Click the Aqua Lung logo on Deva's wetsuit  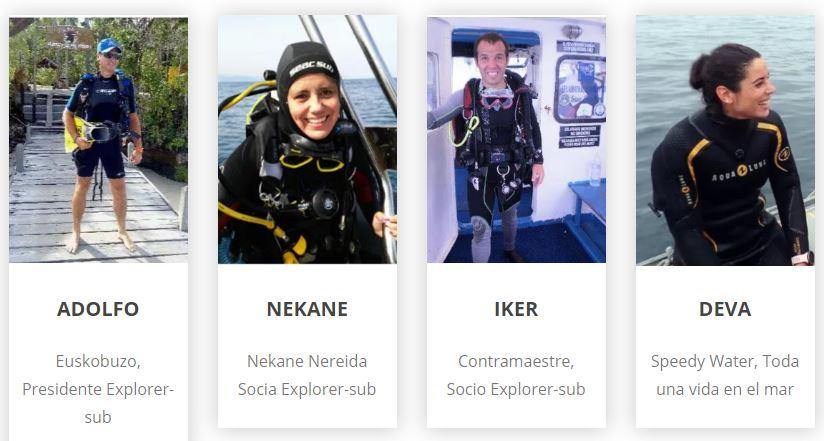(739, 171)
